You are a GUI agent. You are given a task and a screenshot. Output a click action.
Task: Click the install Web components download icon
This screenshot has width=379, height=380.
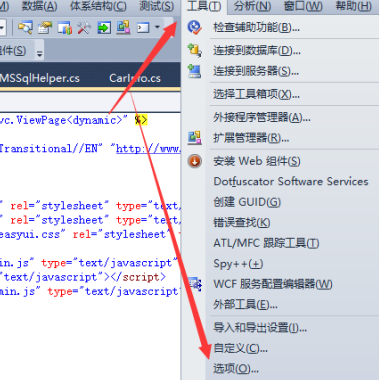194,161
